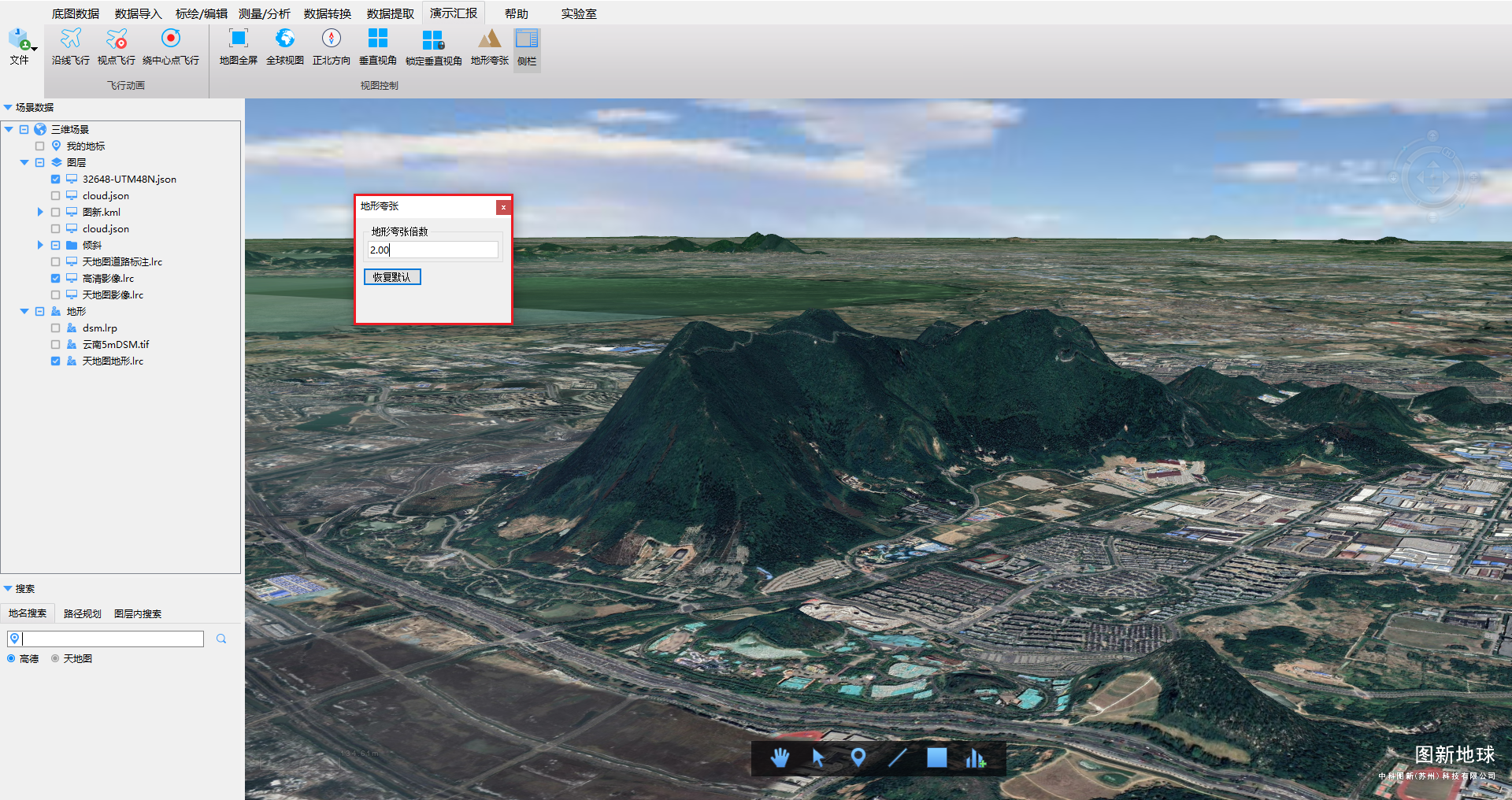1512x800 pixels.
Task: Open the 文件 dropdown arrow
Action: point(34,49)
